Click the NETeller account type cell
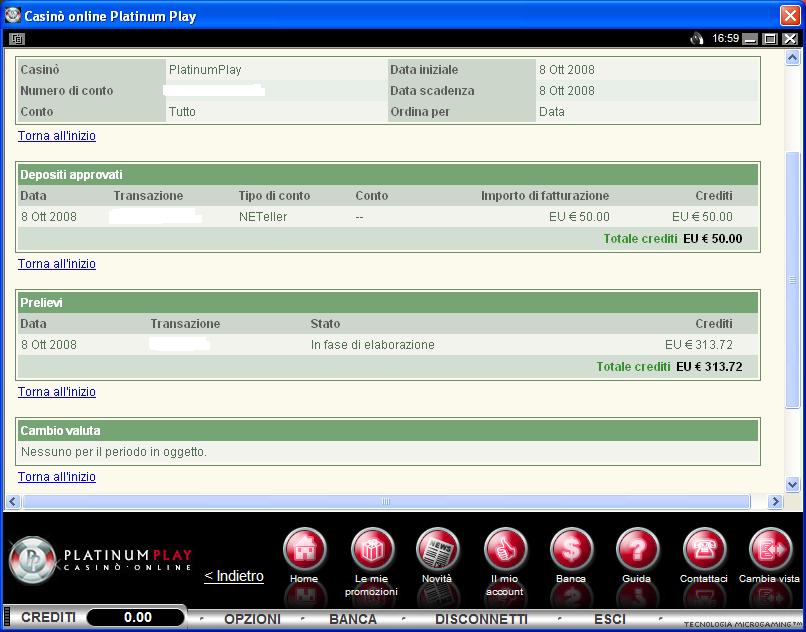The width and height of the screenshot is (806, 632). (x=263, y=217)
